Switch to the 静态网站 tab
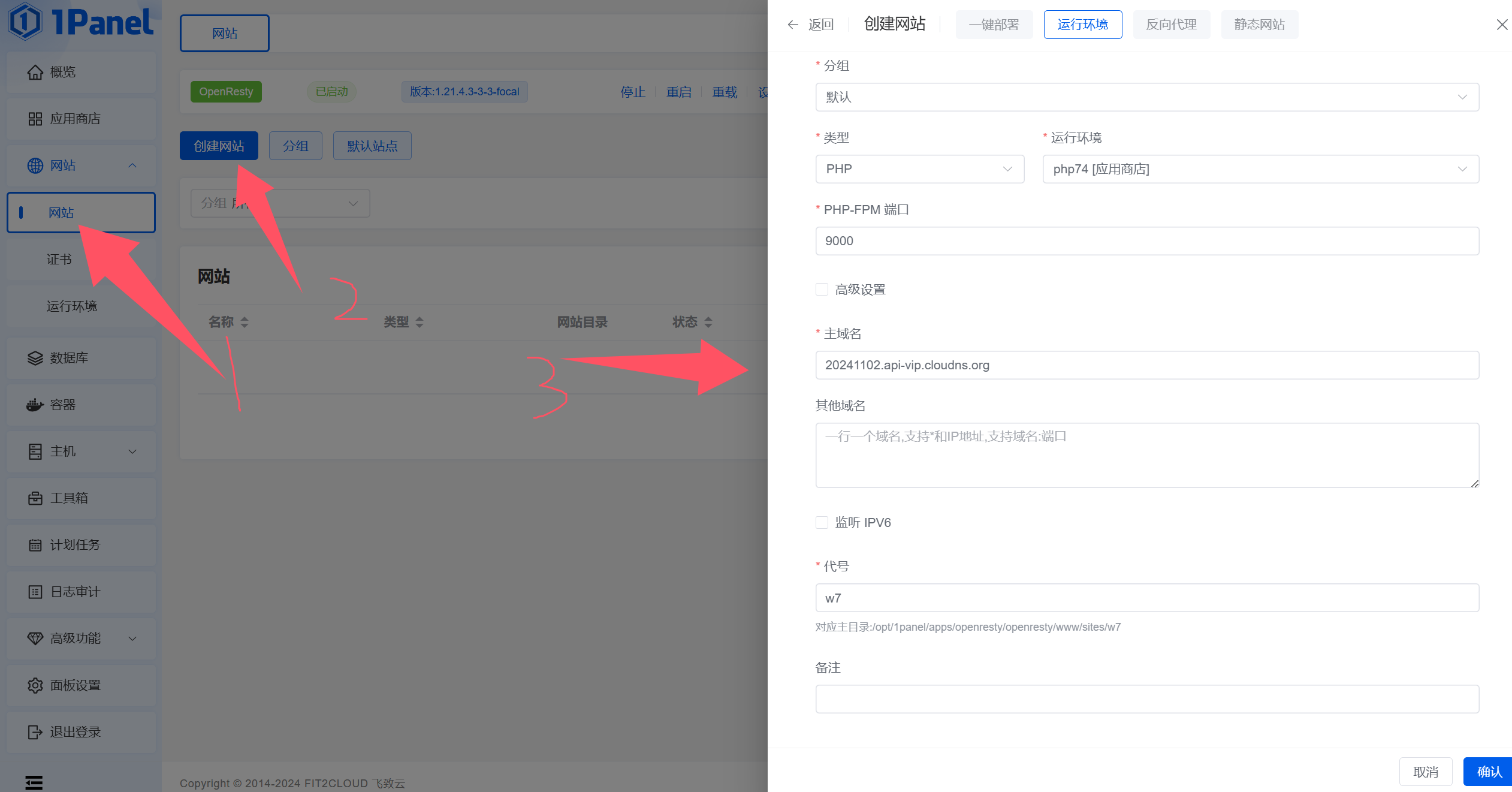Image resolution: width=1512 pixels, height=792 pixels. click(x=1259, y=25)
